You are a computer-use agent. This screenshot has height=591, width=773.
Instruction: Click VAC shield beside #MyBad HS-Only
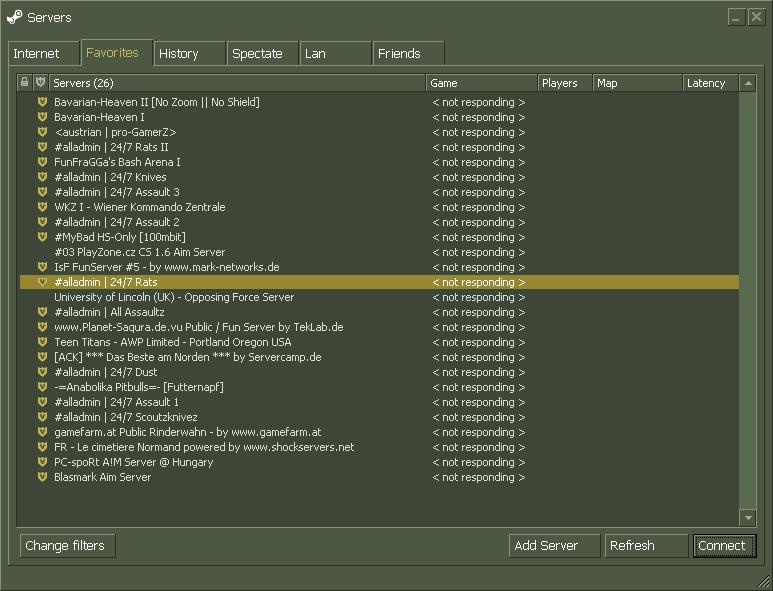42,237
